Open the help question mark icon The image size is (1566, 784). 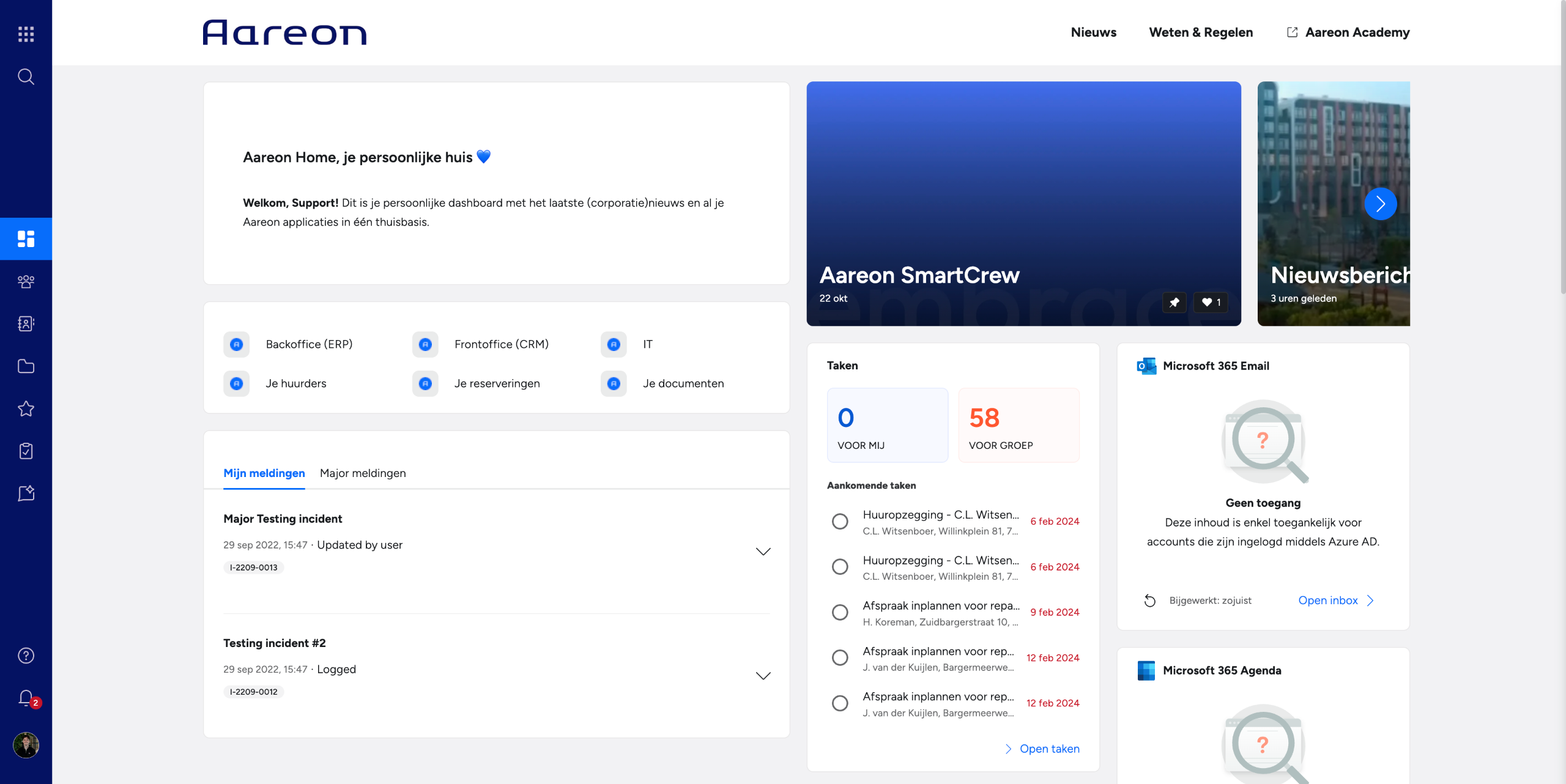point(26,656)
